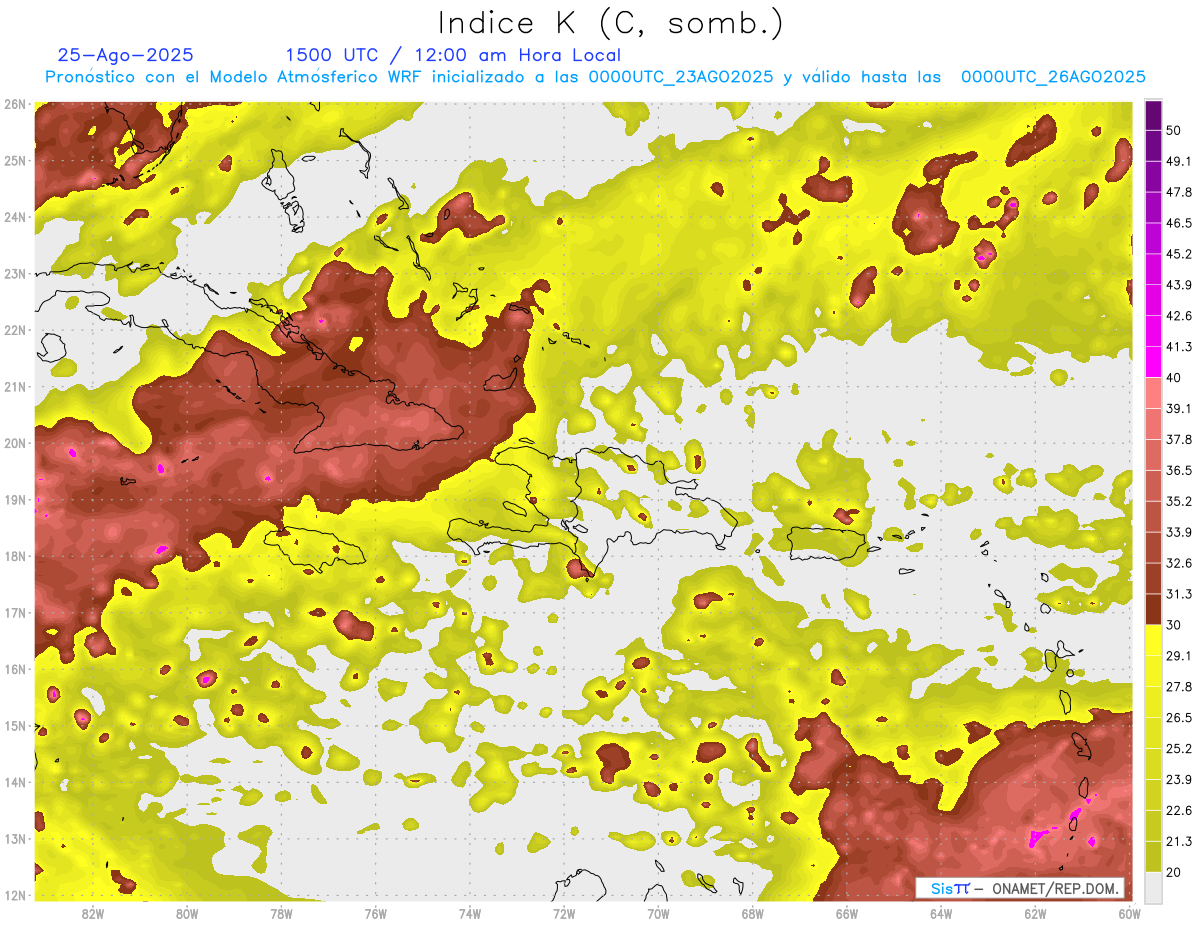Screen dimensions: 1200x927
Task: Click the latitude label '19N'
Action: pos(15,500)
